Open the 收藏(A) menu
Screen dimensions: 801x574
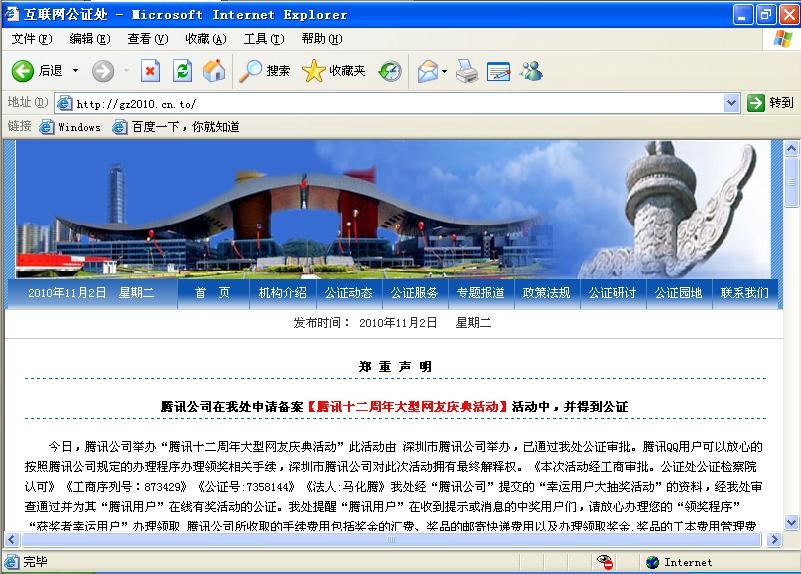206,39
